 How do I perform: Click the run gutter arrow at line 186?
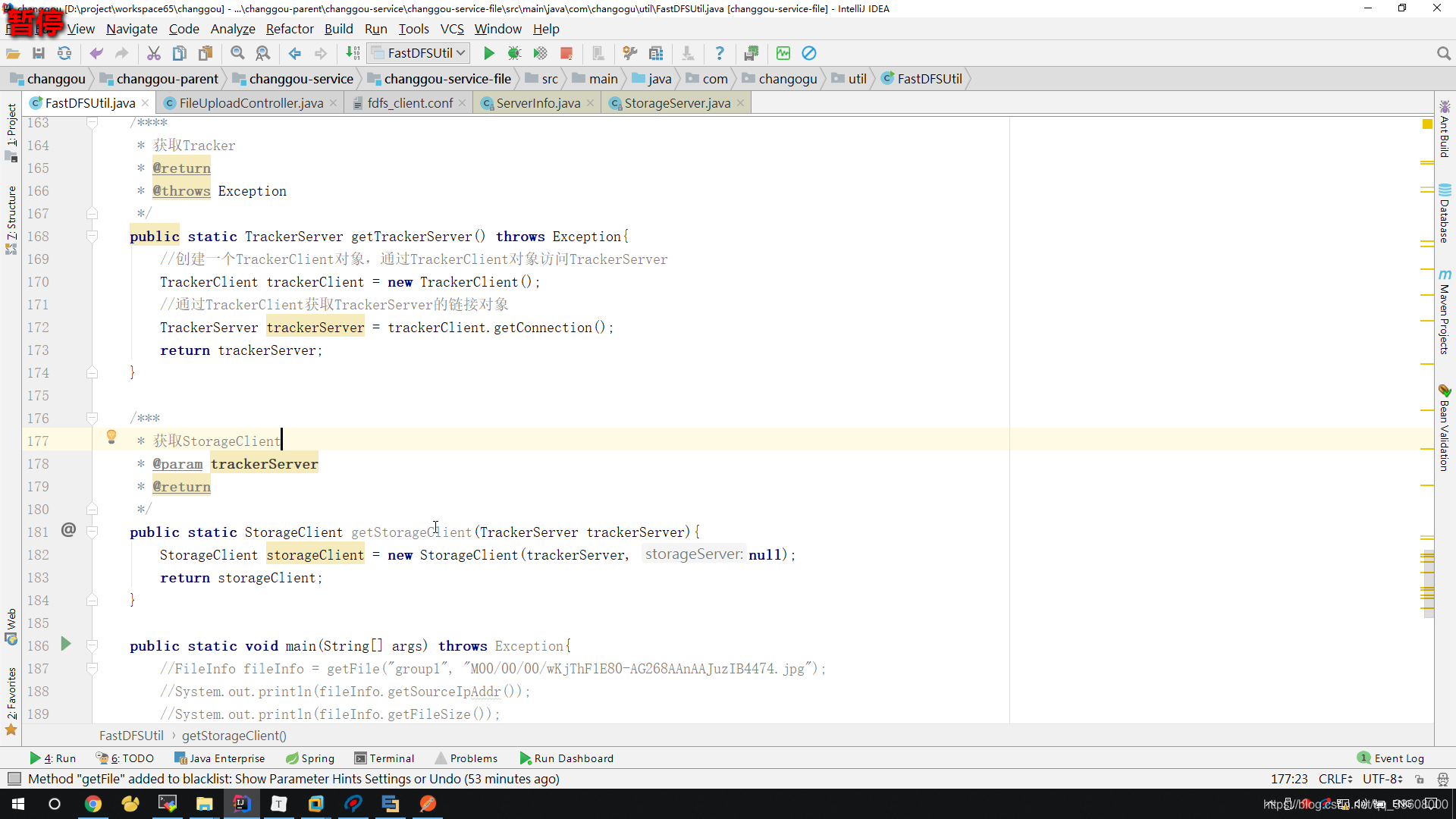point(66,644)
